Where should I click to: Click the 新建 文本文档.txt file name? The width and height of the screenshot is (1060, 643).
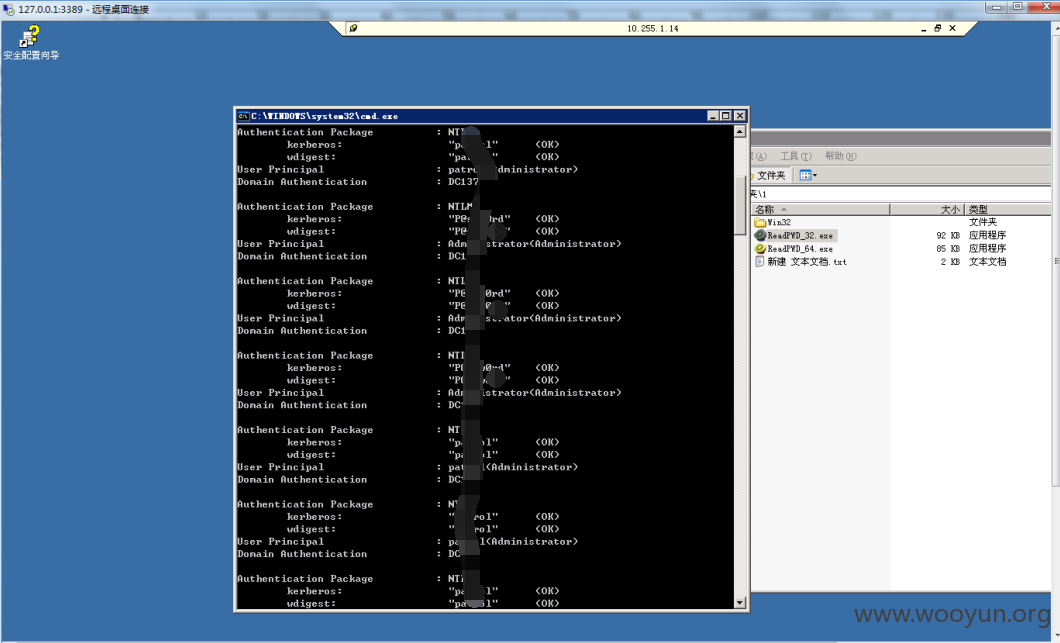tap(807, 262)
